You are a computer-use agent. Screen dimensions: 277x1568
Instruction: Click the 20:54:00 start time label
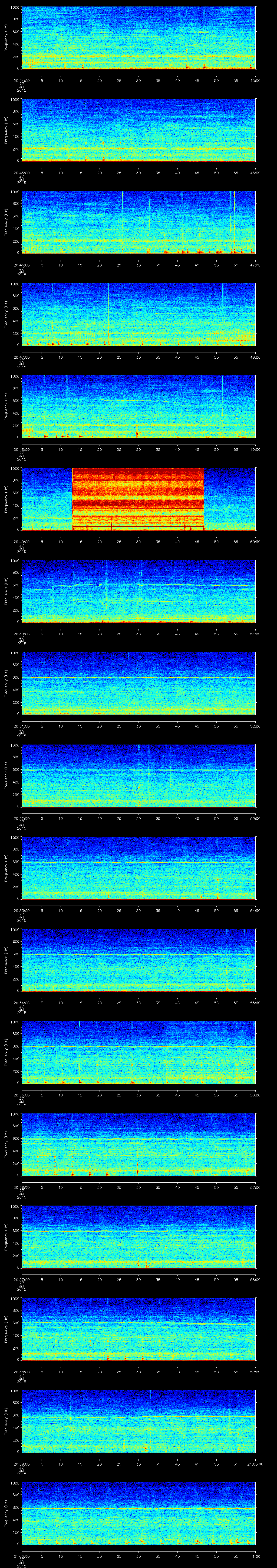21,1003
